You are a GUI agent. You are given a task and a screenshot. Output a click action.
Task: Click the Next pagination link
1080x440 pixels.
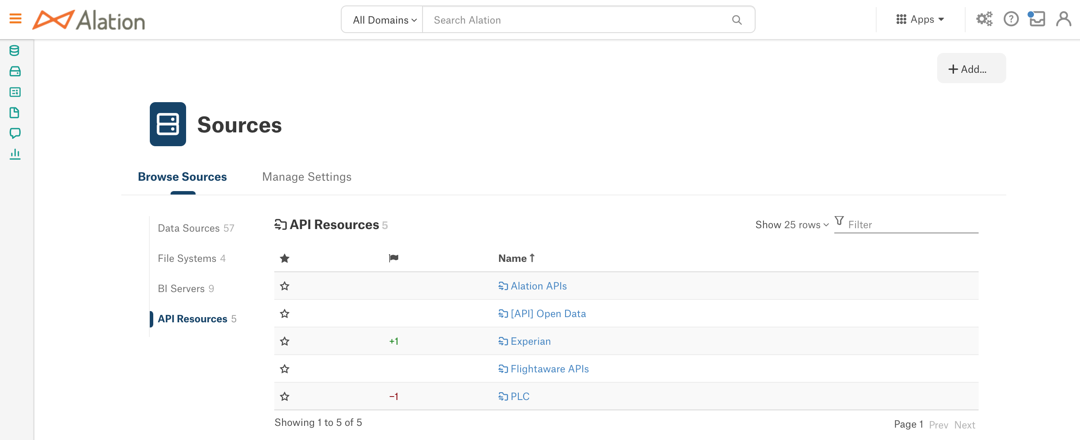point(964,425)
